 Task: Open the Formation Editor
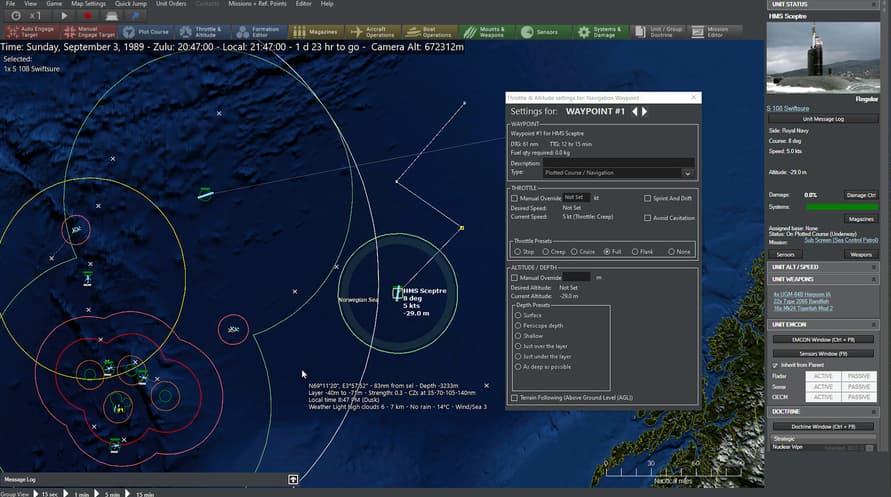tap(259, 32)
